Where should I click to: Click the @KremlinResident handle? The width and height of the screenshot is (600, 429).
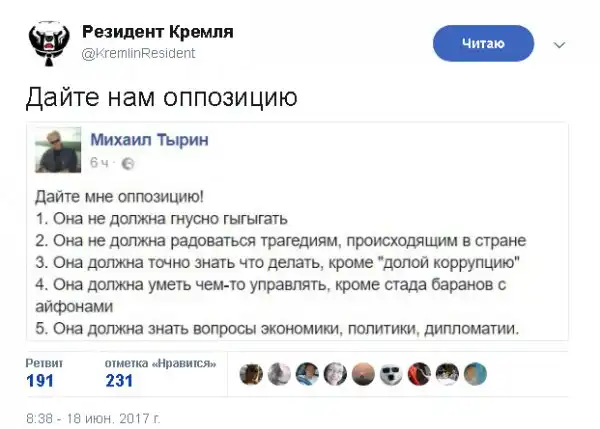click(138, 54)
